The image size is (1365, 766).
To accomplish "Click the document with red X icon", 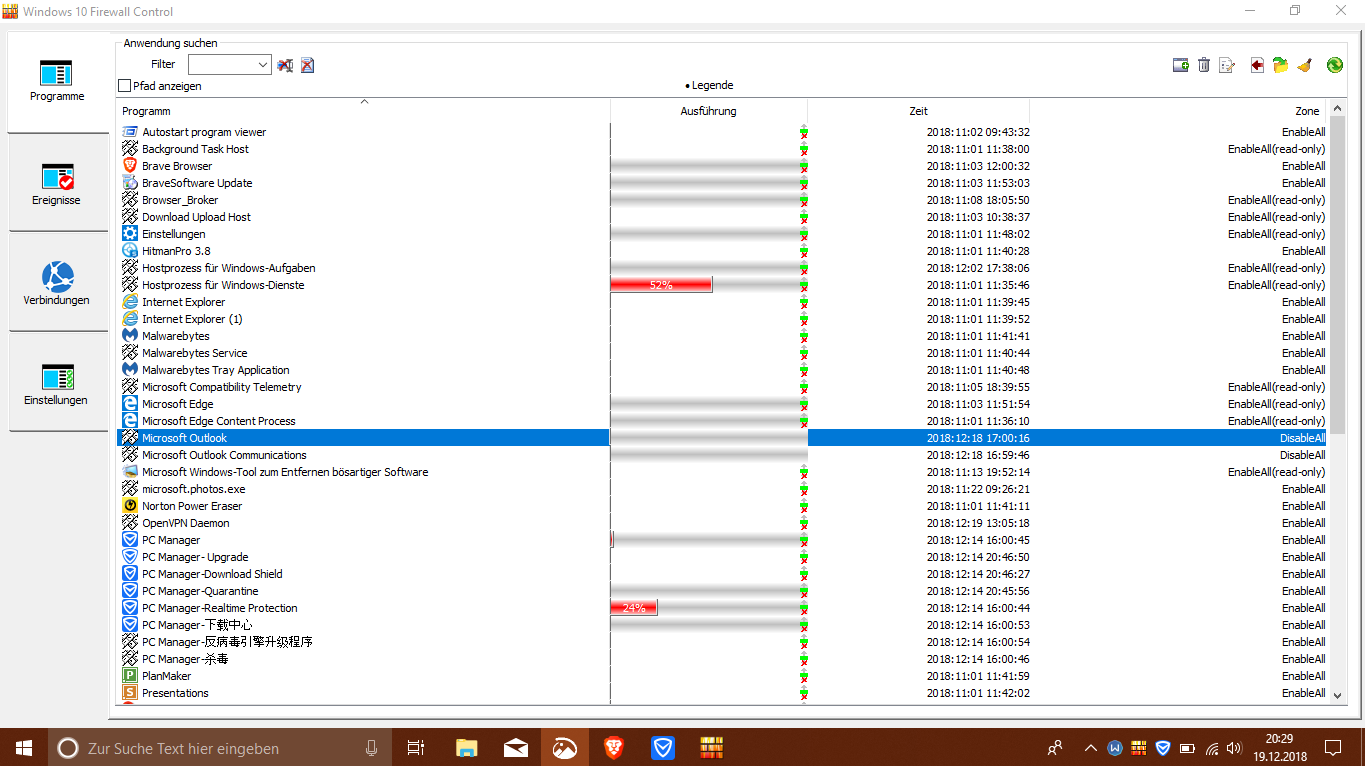I will click(307, 65).
